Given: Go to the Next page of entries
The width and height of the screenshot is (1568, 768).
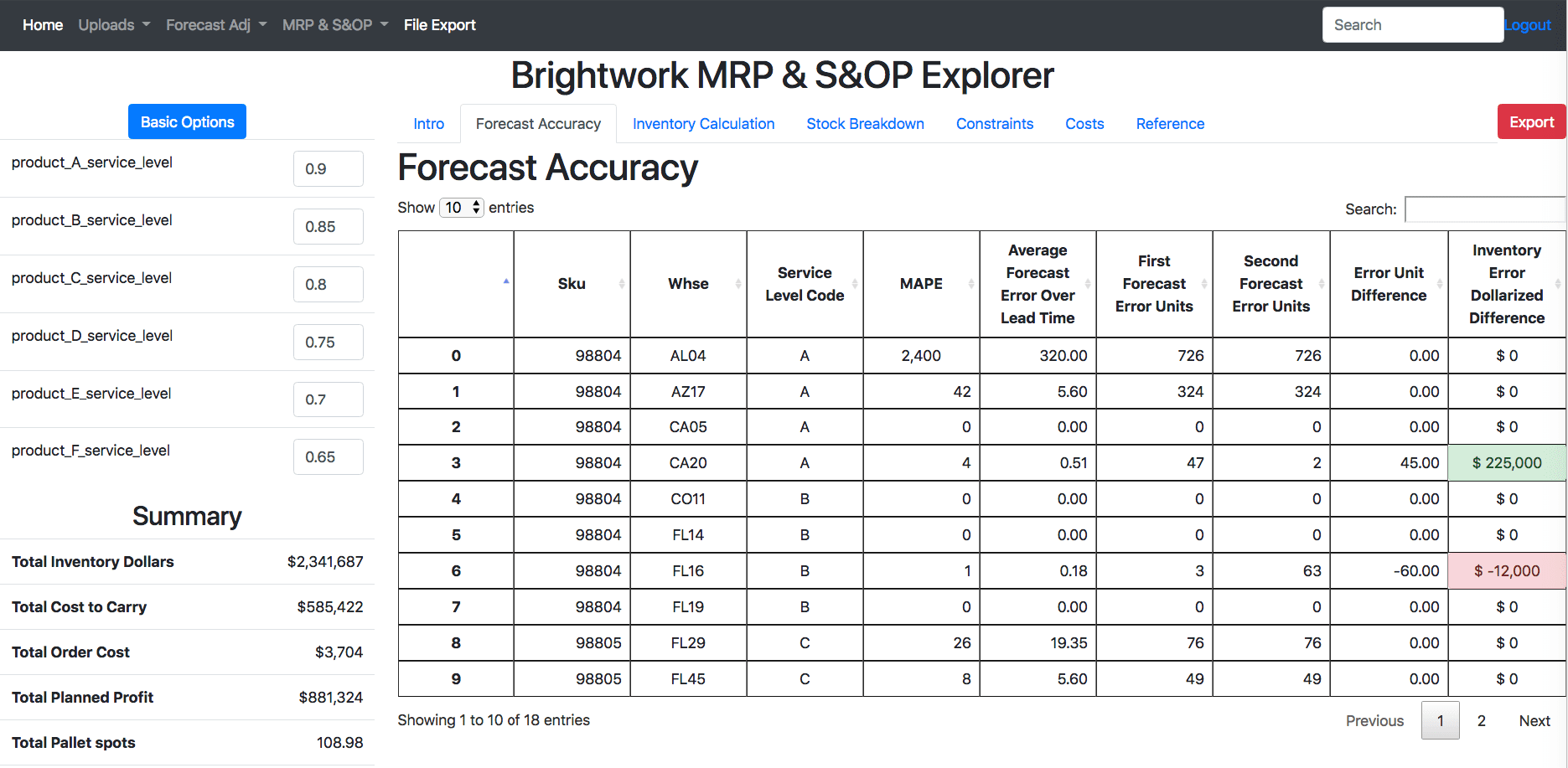Looking at the screenshot, I should (x=1534, y=720).
